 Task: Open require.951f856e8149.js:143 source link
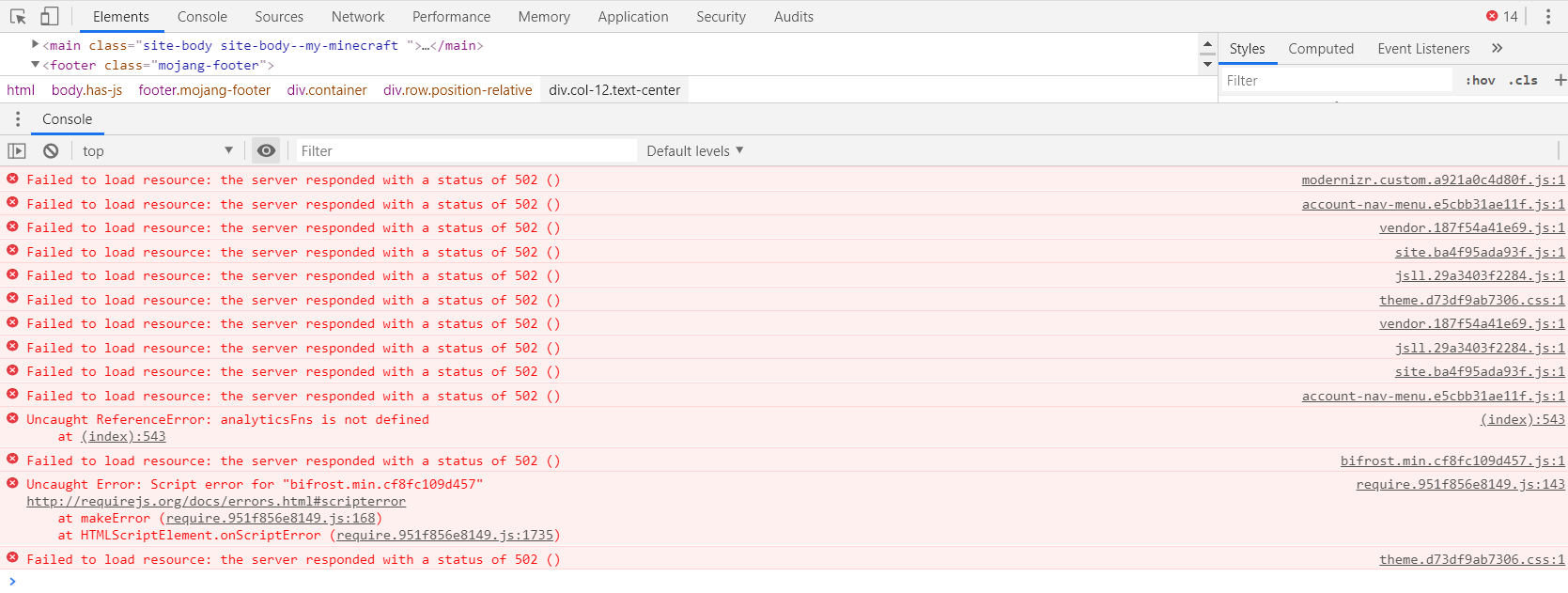[x=1460, y=484]
